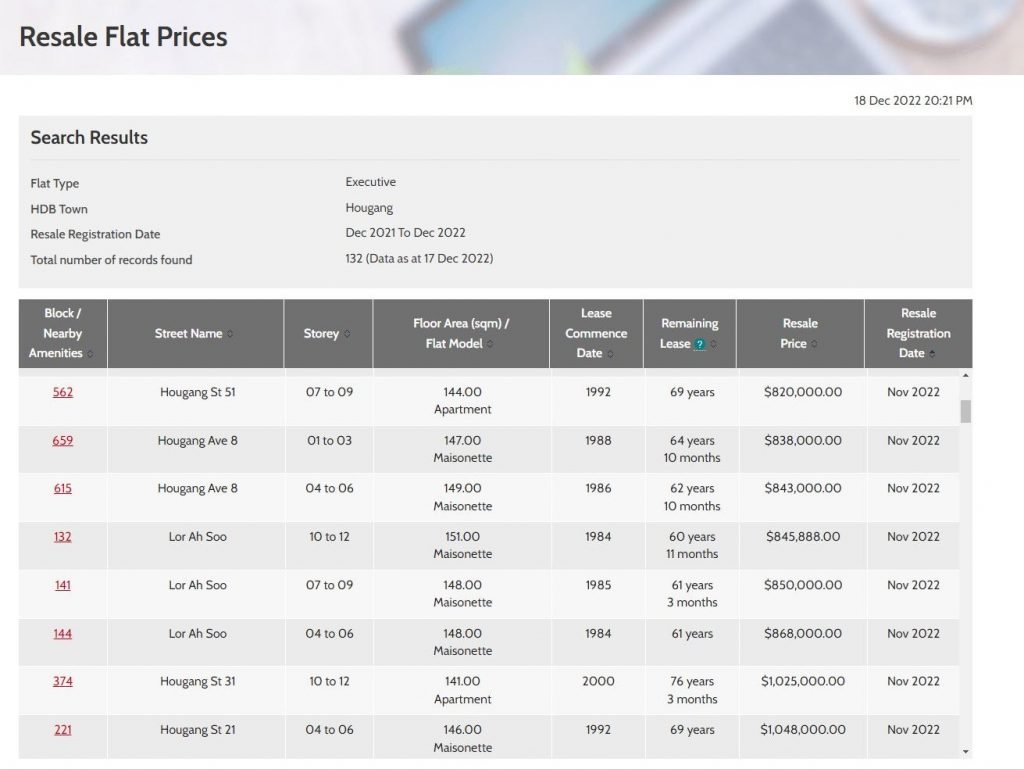This screenshot has width=1024, height=769.
Task: Grab the results table scrollbar thumb
Action: point(965,411)
